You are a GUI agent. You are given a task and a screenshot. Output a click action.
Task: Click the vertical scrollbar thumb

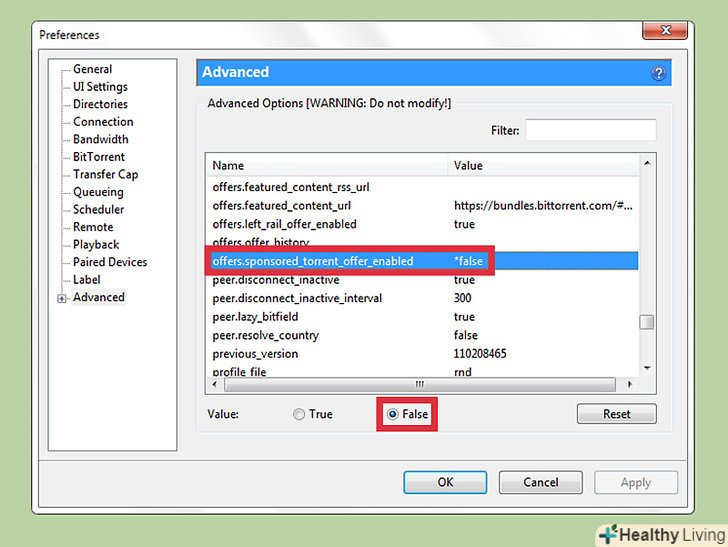pos(647,322)
